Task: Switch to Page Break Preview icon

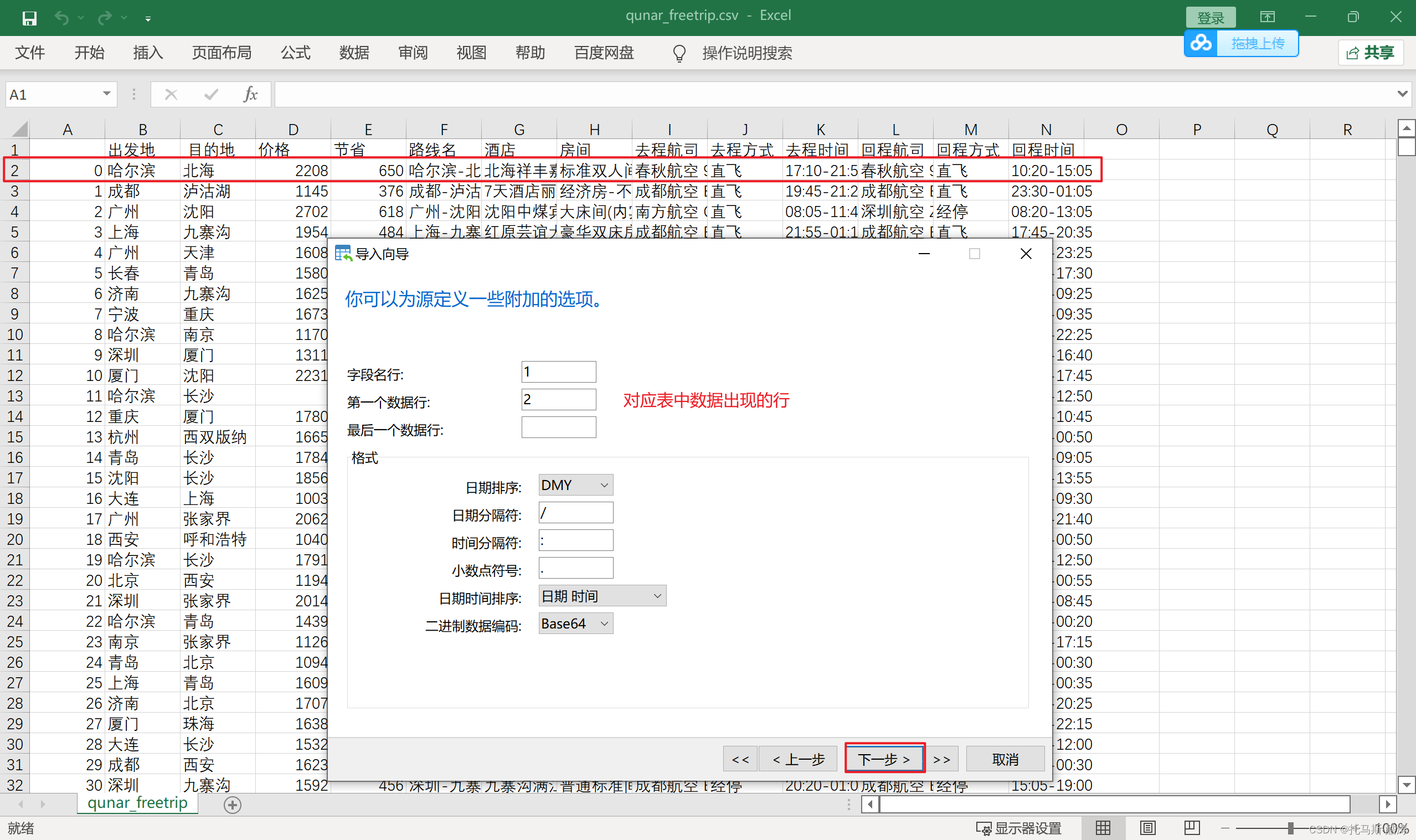Action: pos(1191,828)
